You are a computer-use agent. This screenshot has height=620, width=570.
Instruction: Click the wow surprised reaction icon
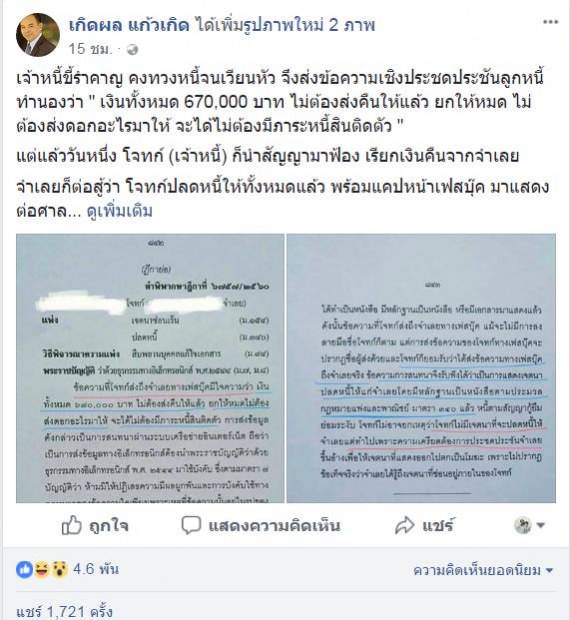point(59,570)
